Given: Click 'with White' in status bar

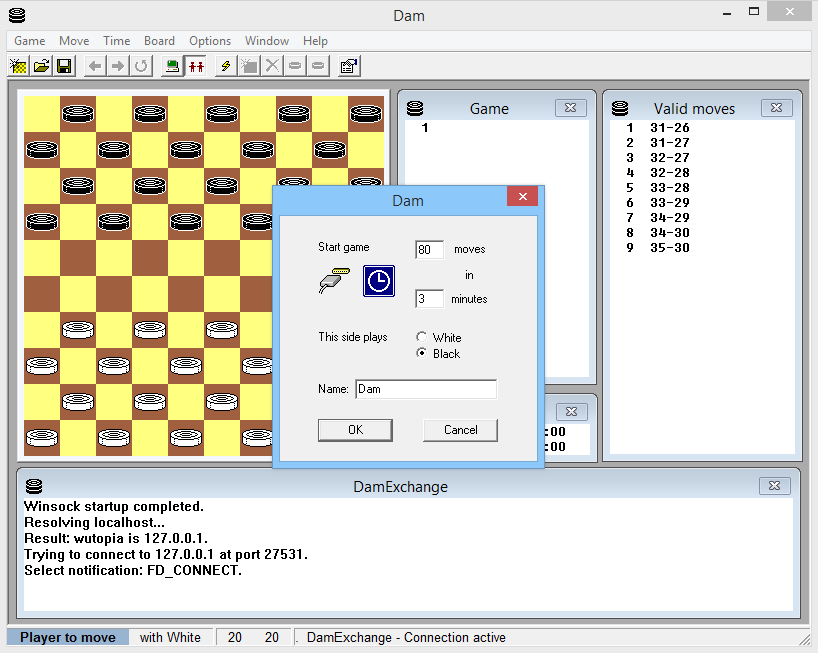Looking at the screenshot, I should [170, 637].
